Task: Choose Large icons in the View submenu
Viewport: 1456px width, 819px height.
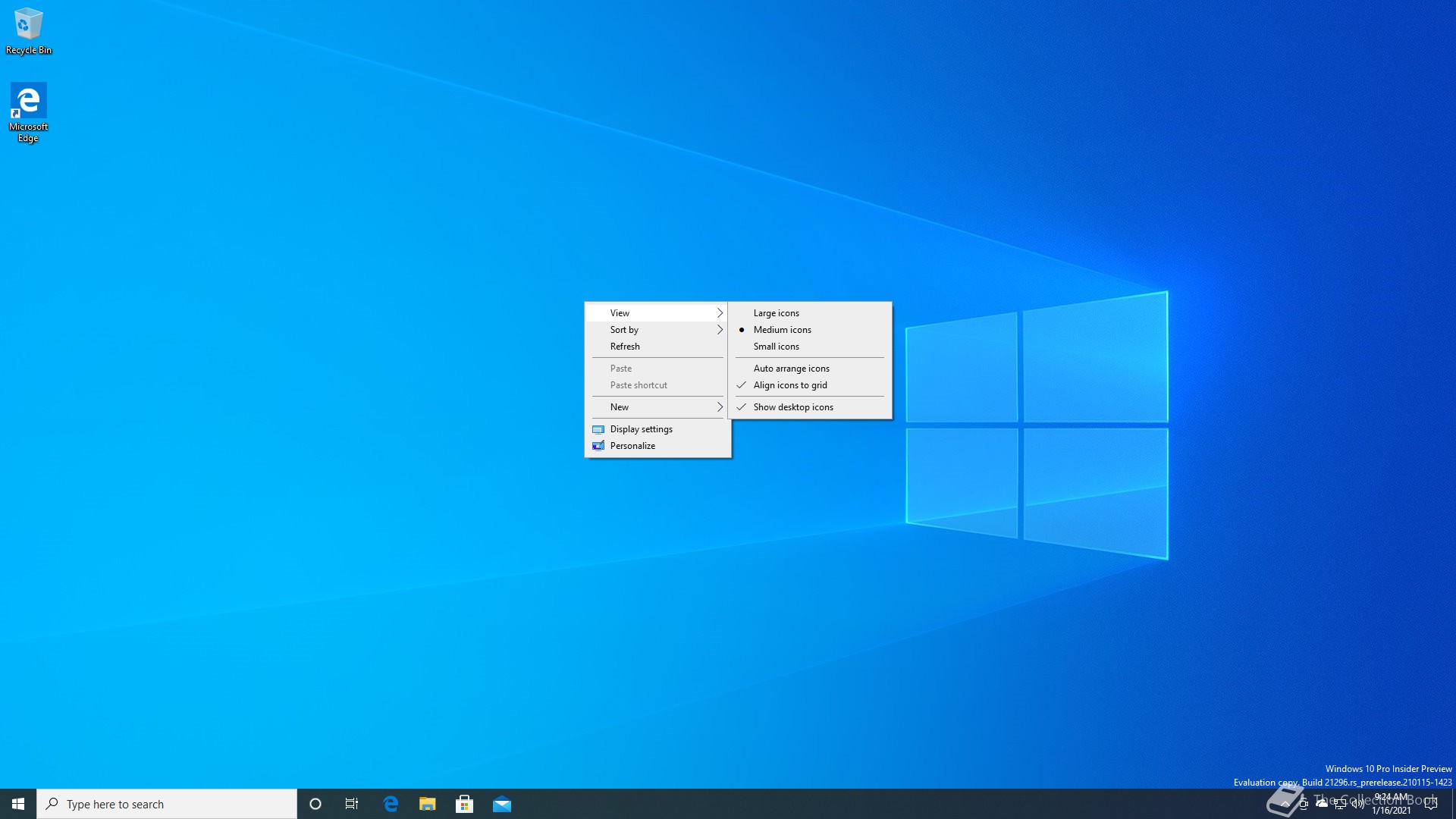Action: pyautogui.click(x=810, y=313)
